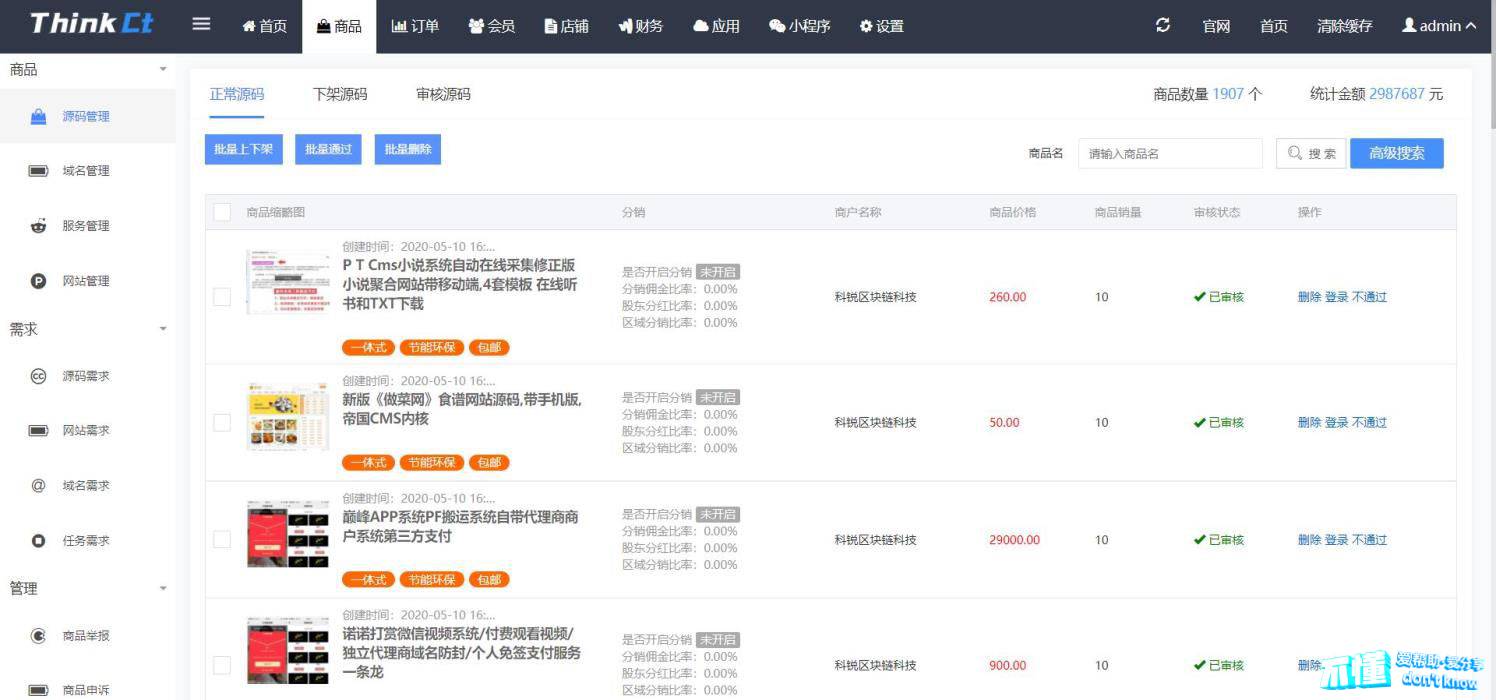Viewport: 1496px width, 700px height.
Task: Switch to the 下架源码 tab
Action: point(340,94)
